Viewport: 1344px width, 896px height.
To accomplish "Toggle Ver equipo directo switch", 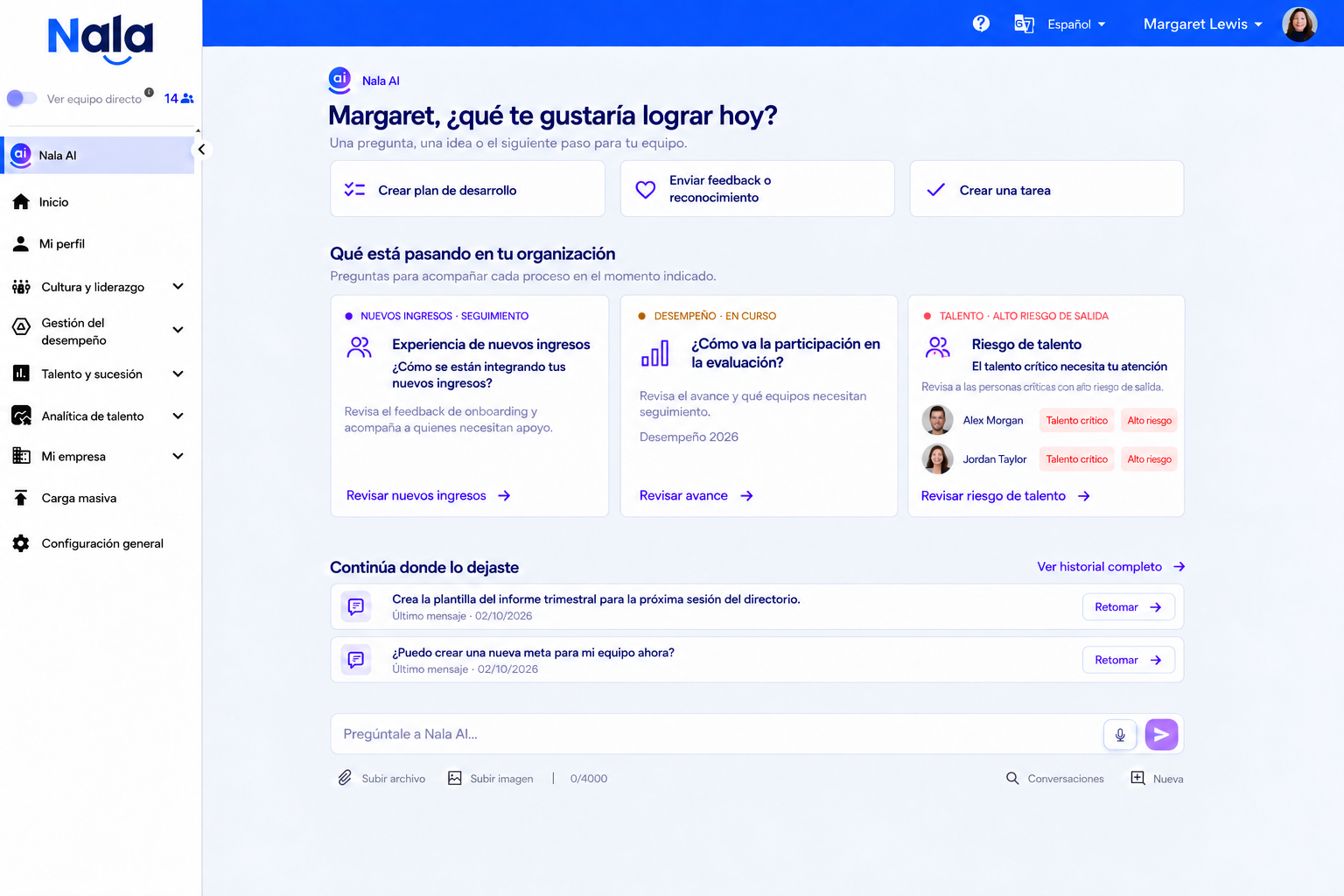I will tap(22, 98).
